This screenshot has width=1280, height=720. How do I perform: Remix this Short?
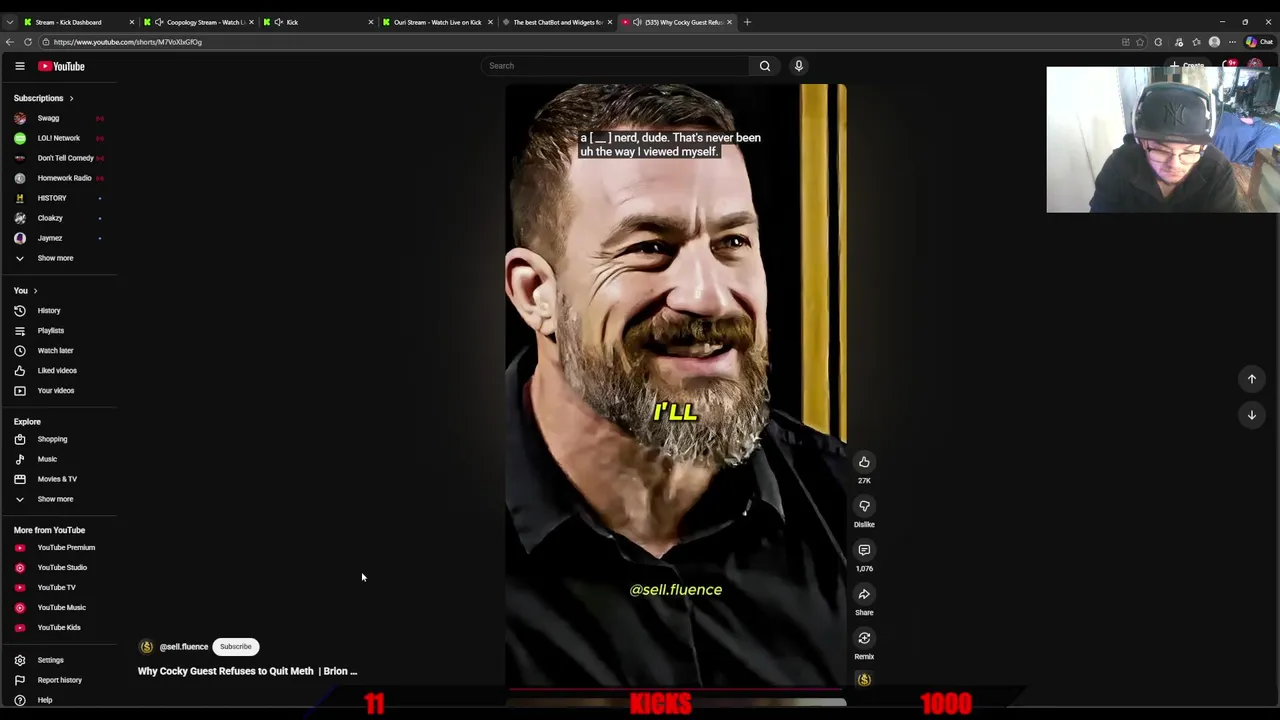pos(864,638)
